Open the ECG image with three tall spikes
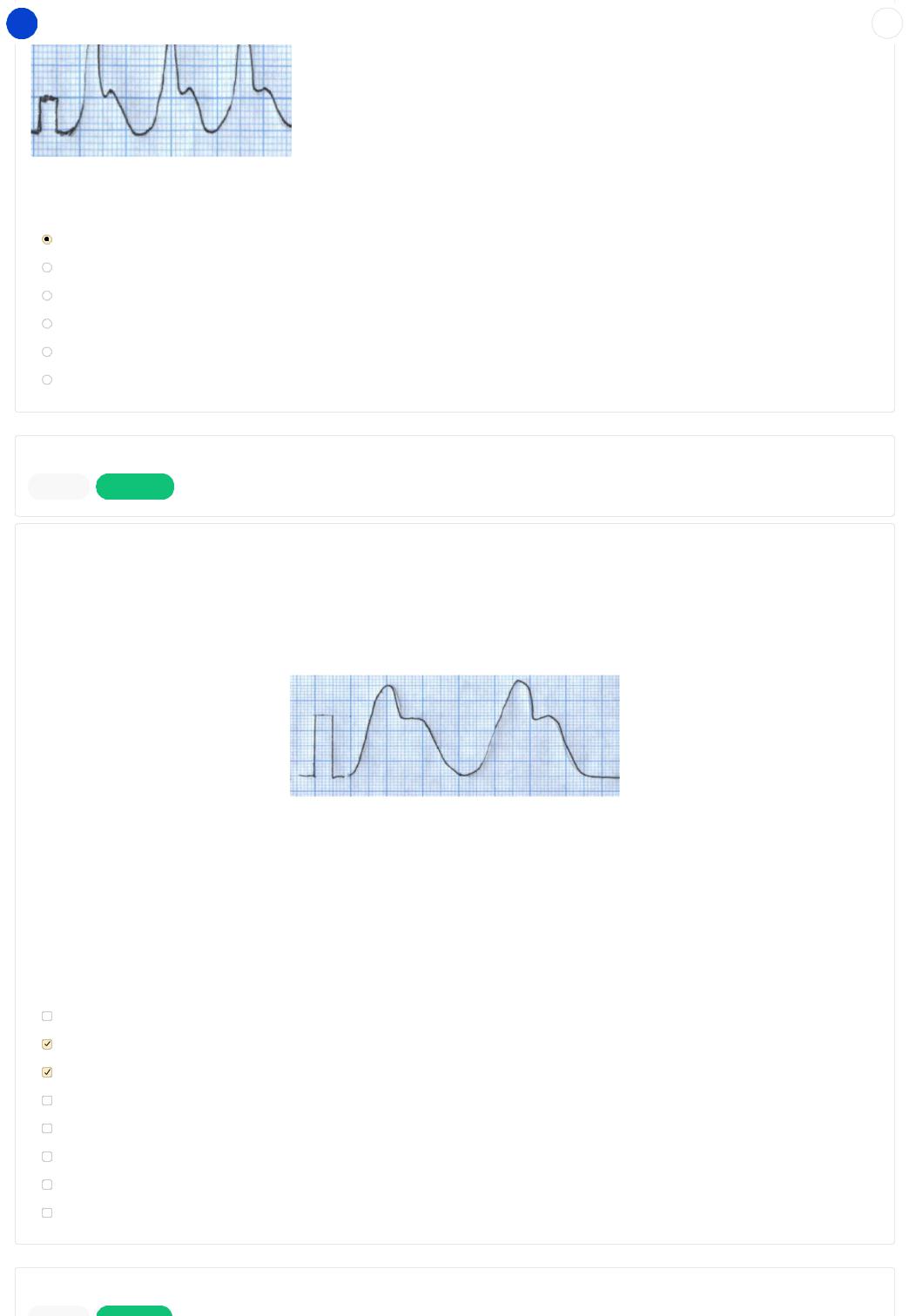The width and height of the screenshot is (909, 1316). [x=161, y=100]
